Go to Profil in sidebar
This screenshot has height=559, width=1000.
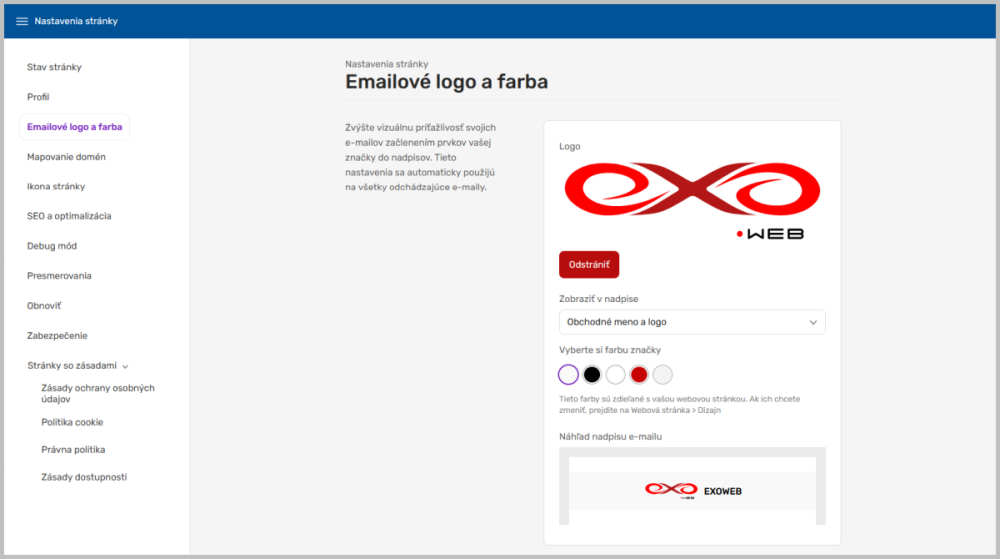coord(38,97)
